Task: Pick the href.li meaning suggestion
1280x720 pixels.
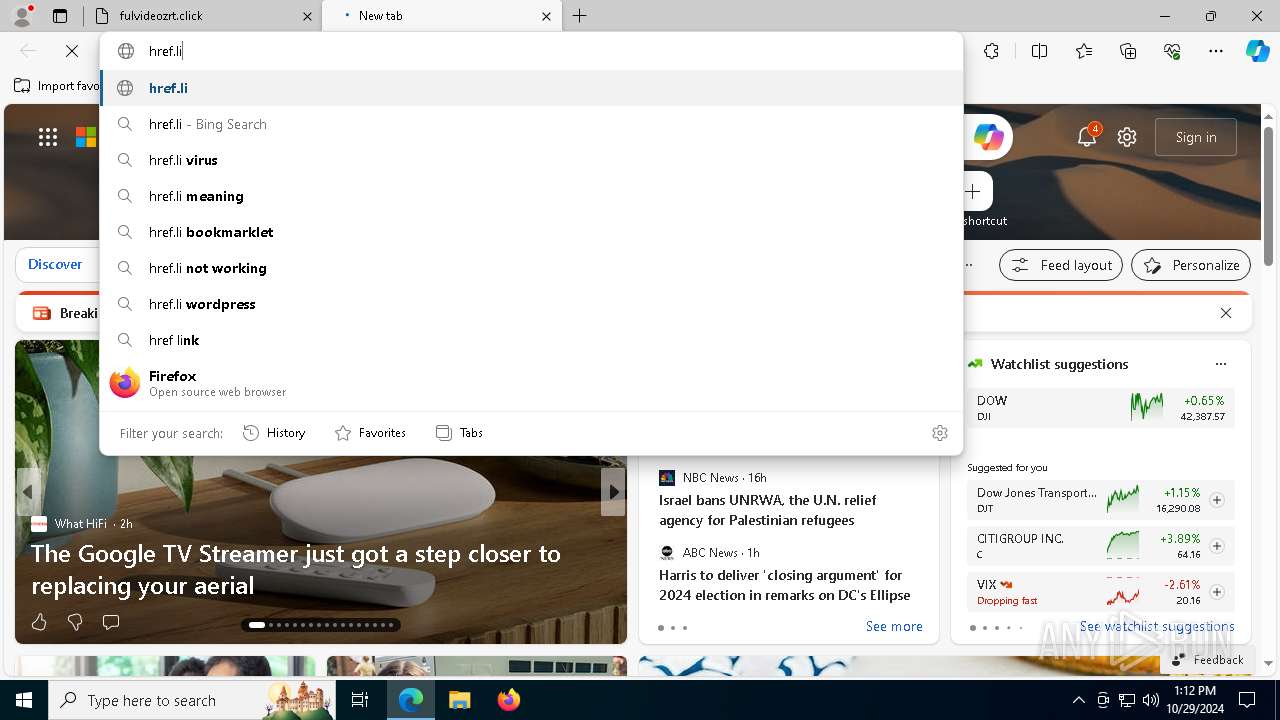Action: [531, 196]
